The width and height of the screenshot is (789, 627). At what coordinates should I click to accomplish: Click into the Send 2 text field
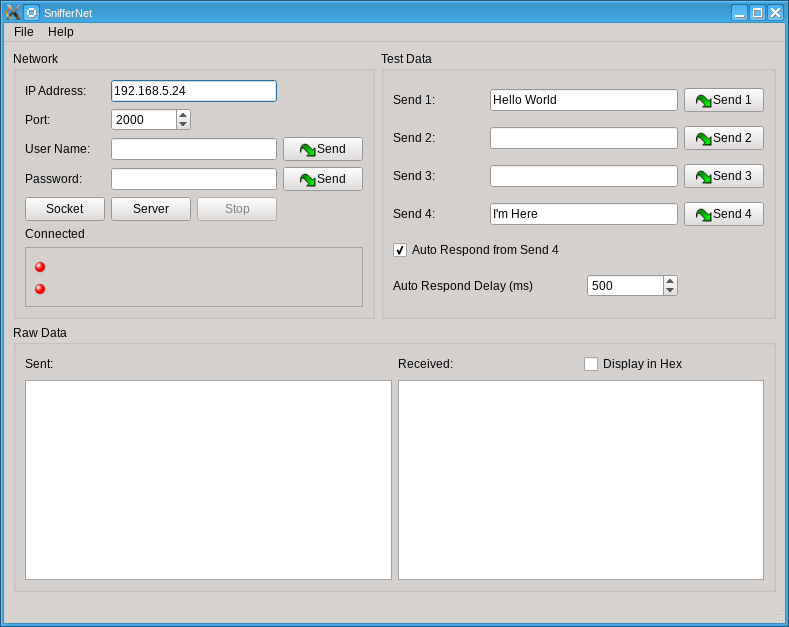click(x=584, y=138)
